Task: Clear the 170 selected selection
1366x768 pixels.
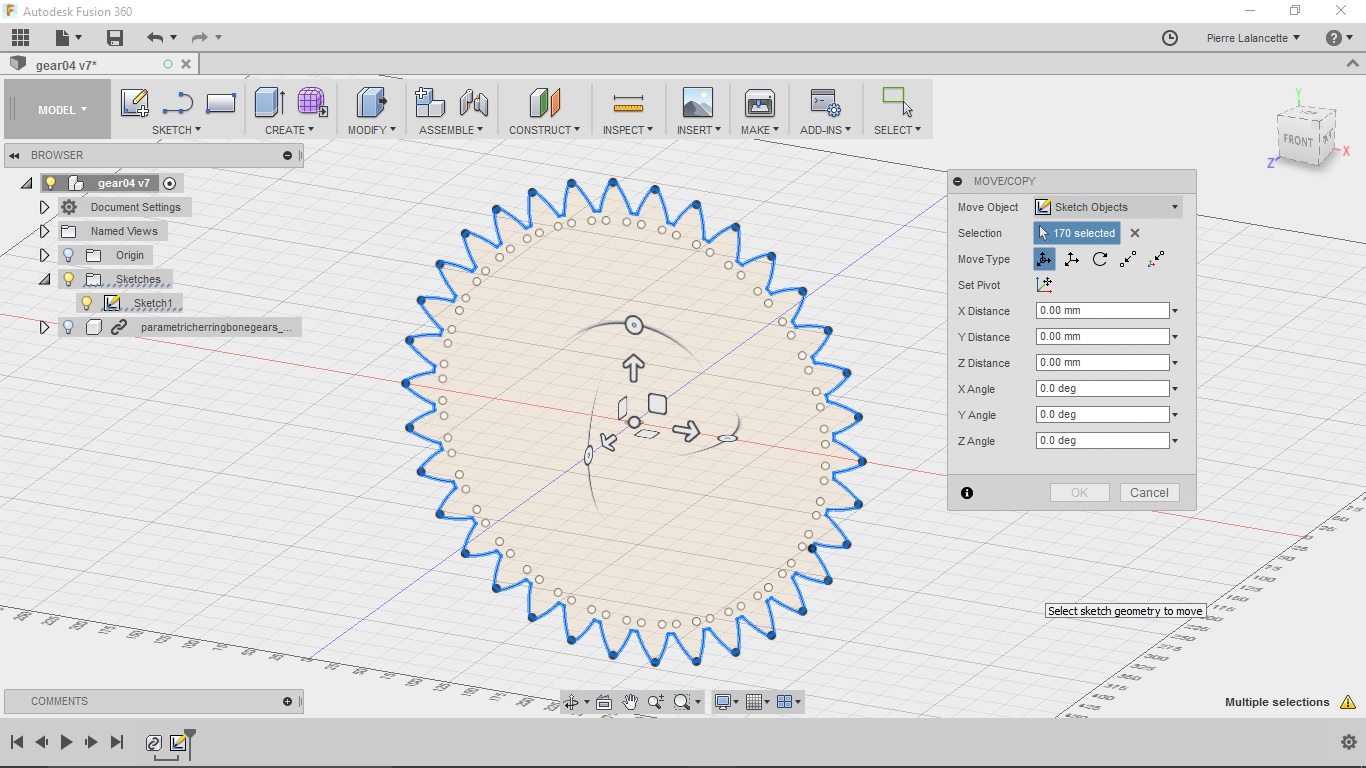Action: (1135, 233)
